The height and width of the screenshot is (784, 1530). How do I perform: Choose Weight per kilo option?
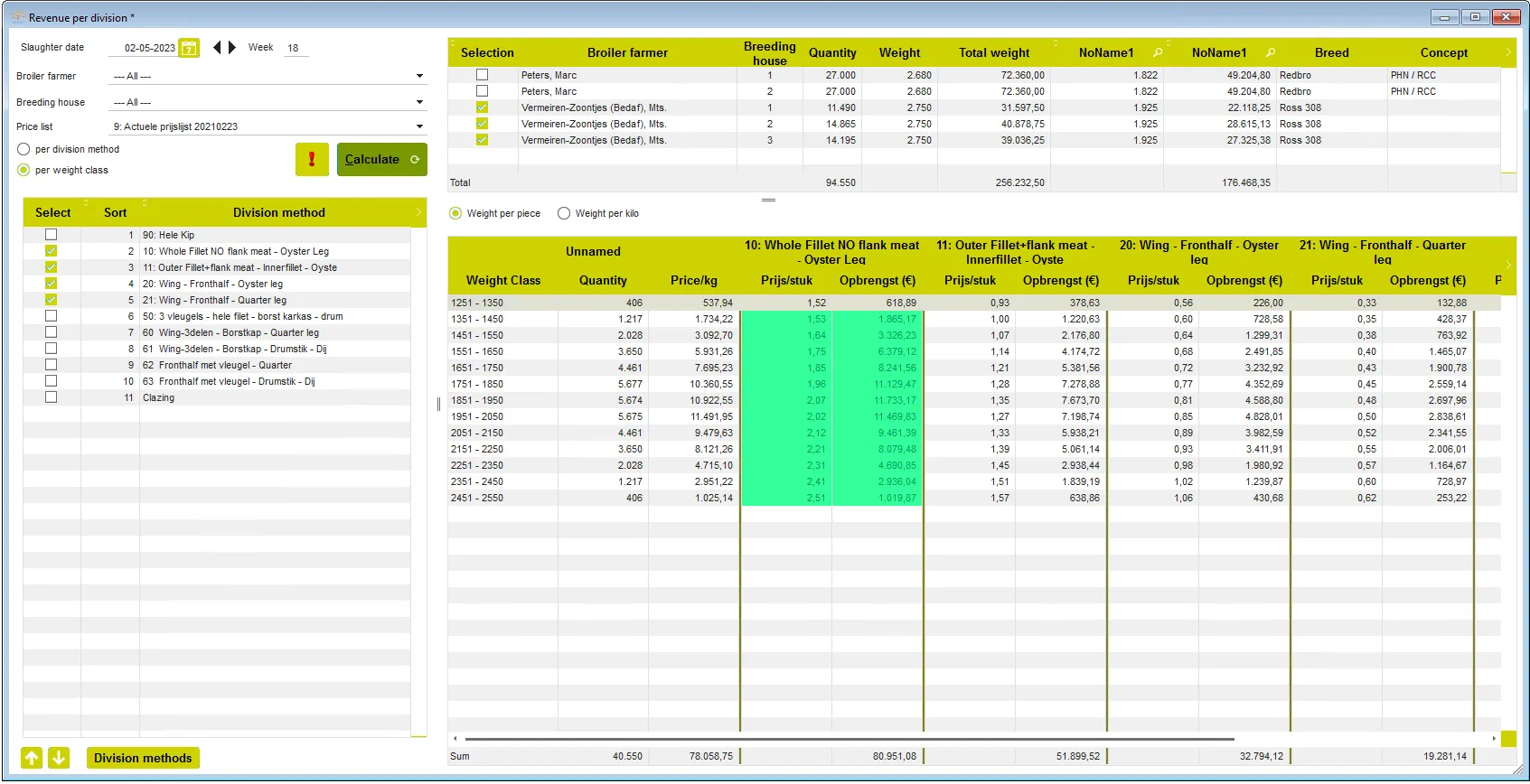point(564,213)
